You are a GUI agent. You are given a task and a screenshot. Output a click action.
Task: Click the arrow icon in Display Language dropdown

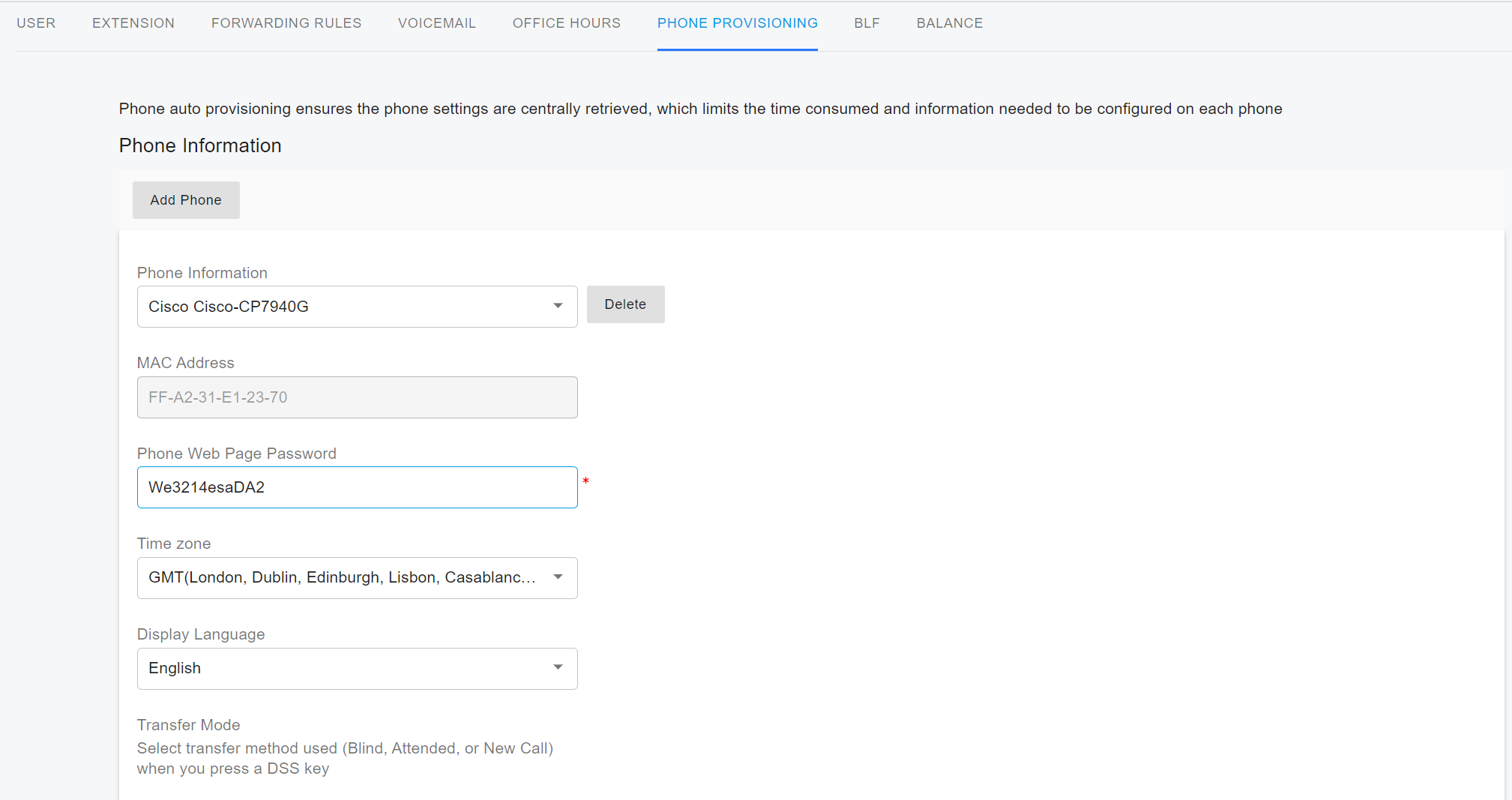point(558,668)
